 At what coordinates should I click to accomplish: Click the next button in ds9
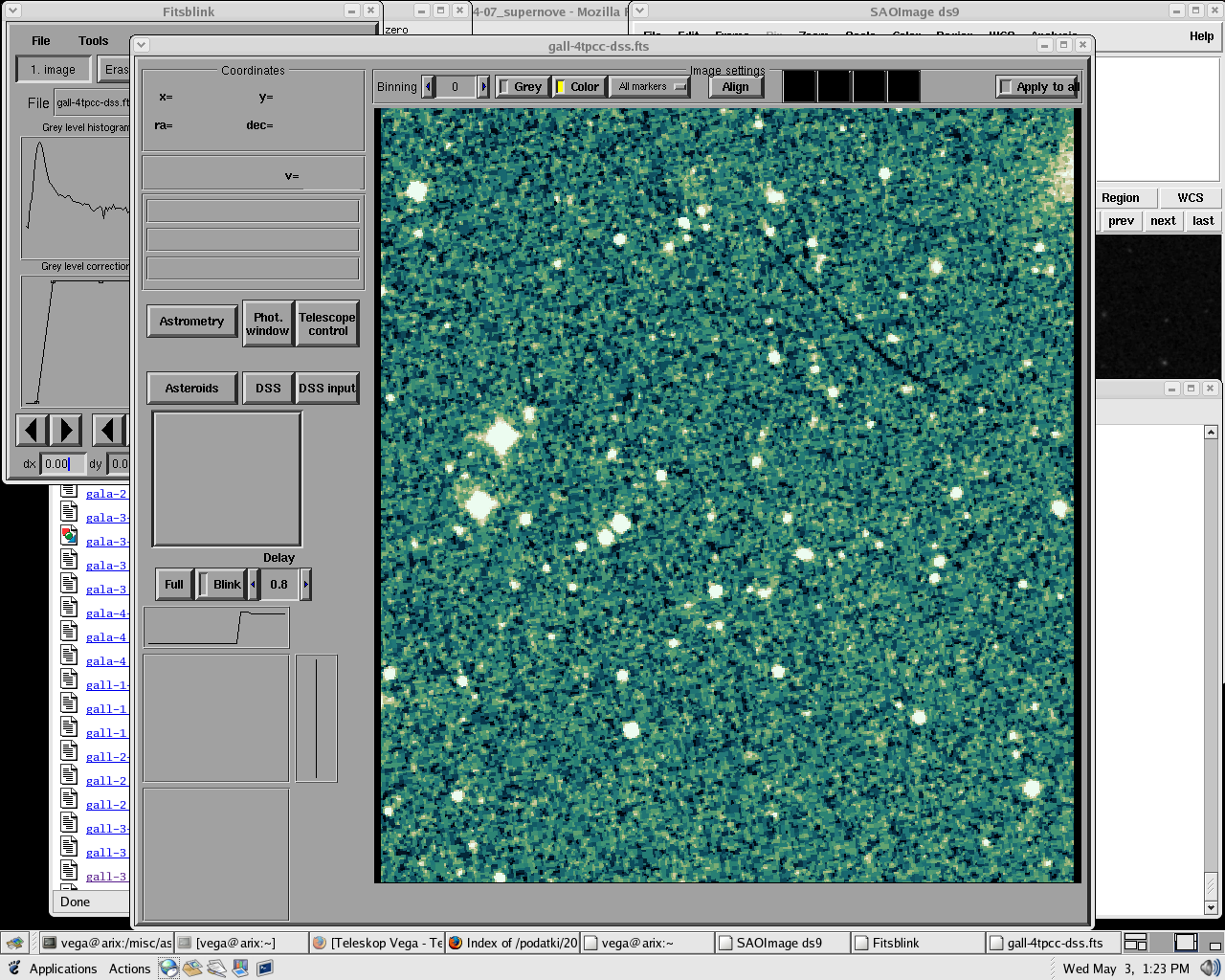[1163, 221]
